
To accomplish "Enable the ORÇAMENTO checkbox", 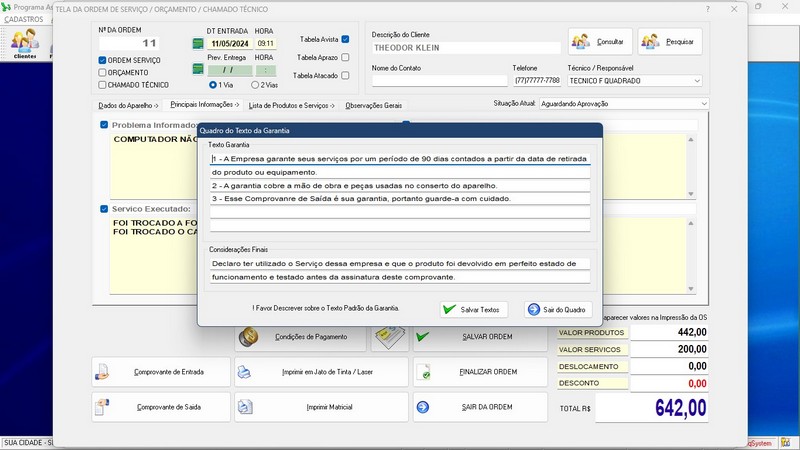I will [x=102, y=73].
